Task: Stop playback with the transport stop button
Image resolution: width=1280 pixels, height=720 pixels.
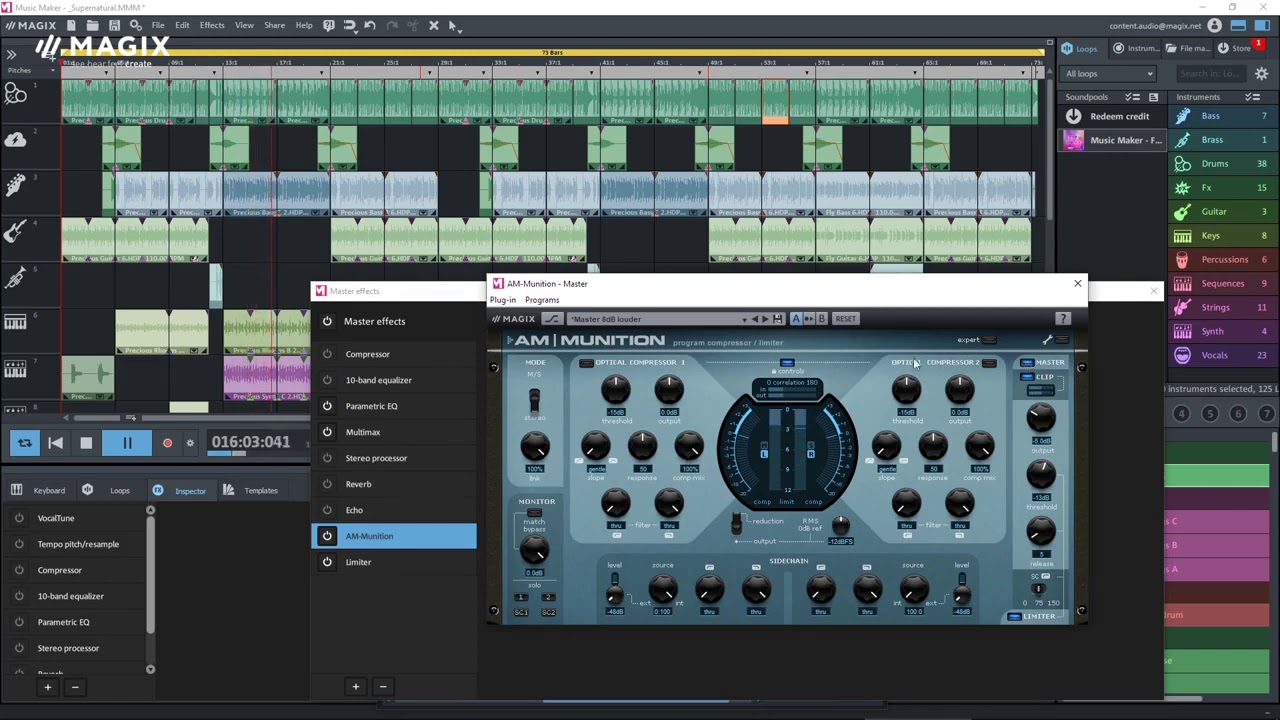Action: [x=86, y=443]
